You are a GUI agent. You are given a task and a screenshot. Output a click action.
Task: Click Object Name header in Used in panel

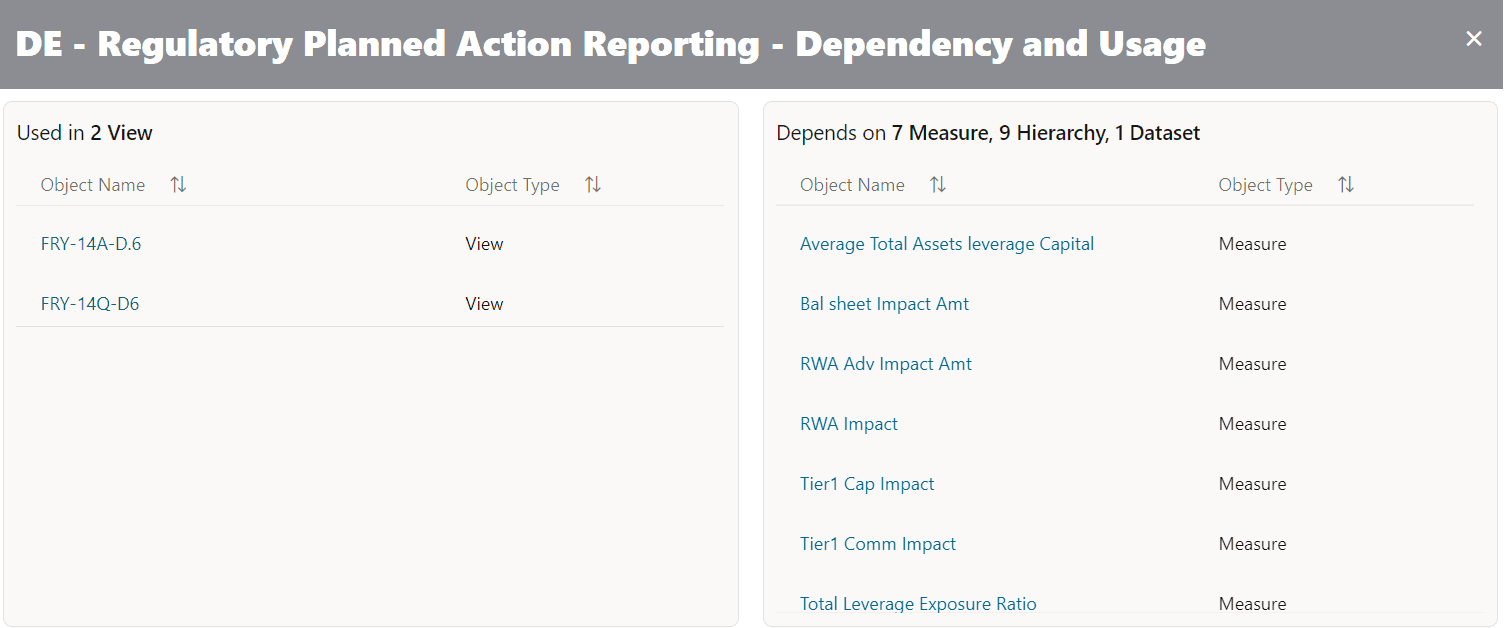click(x=93, y=185)
